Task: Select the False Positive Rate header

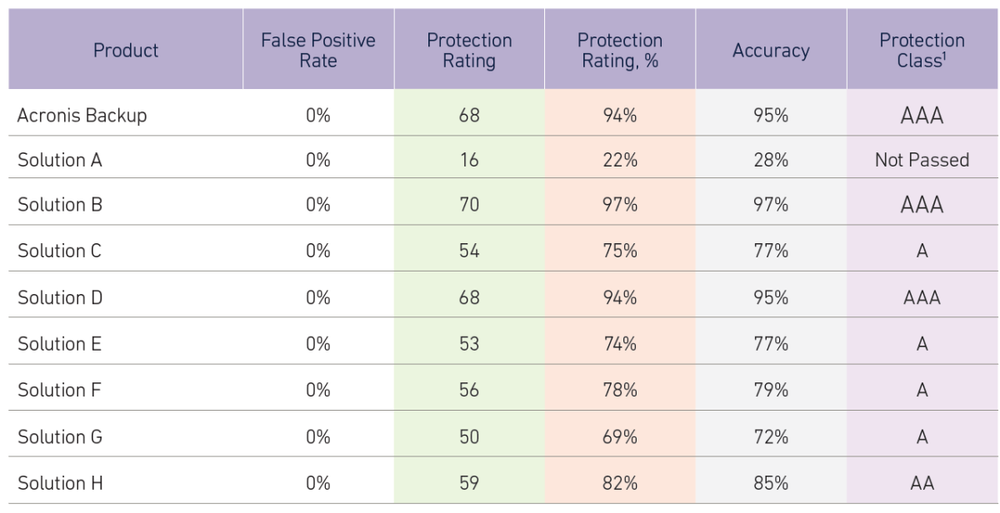Action: coord(318,50)
